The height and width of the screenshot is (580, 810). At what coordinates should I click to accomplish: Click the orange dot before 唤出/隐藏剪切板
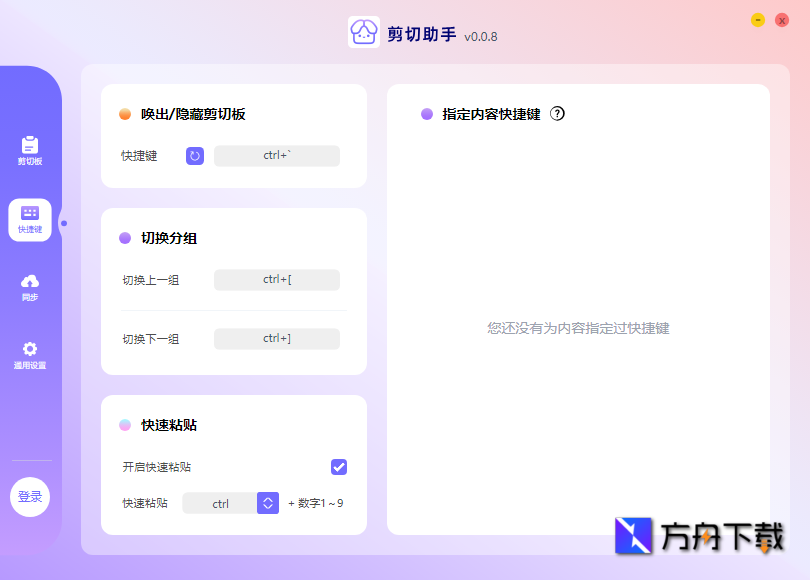pos(123,114)
